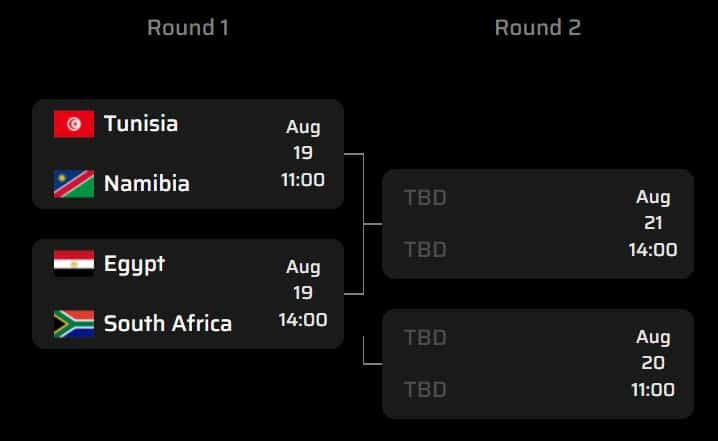718x441 pixels.
Task: Open the Egypt team link
Action: (x=135, y=264)
